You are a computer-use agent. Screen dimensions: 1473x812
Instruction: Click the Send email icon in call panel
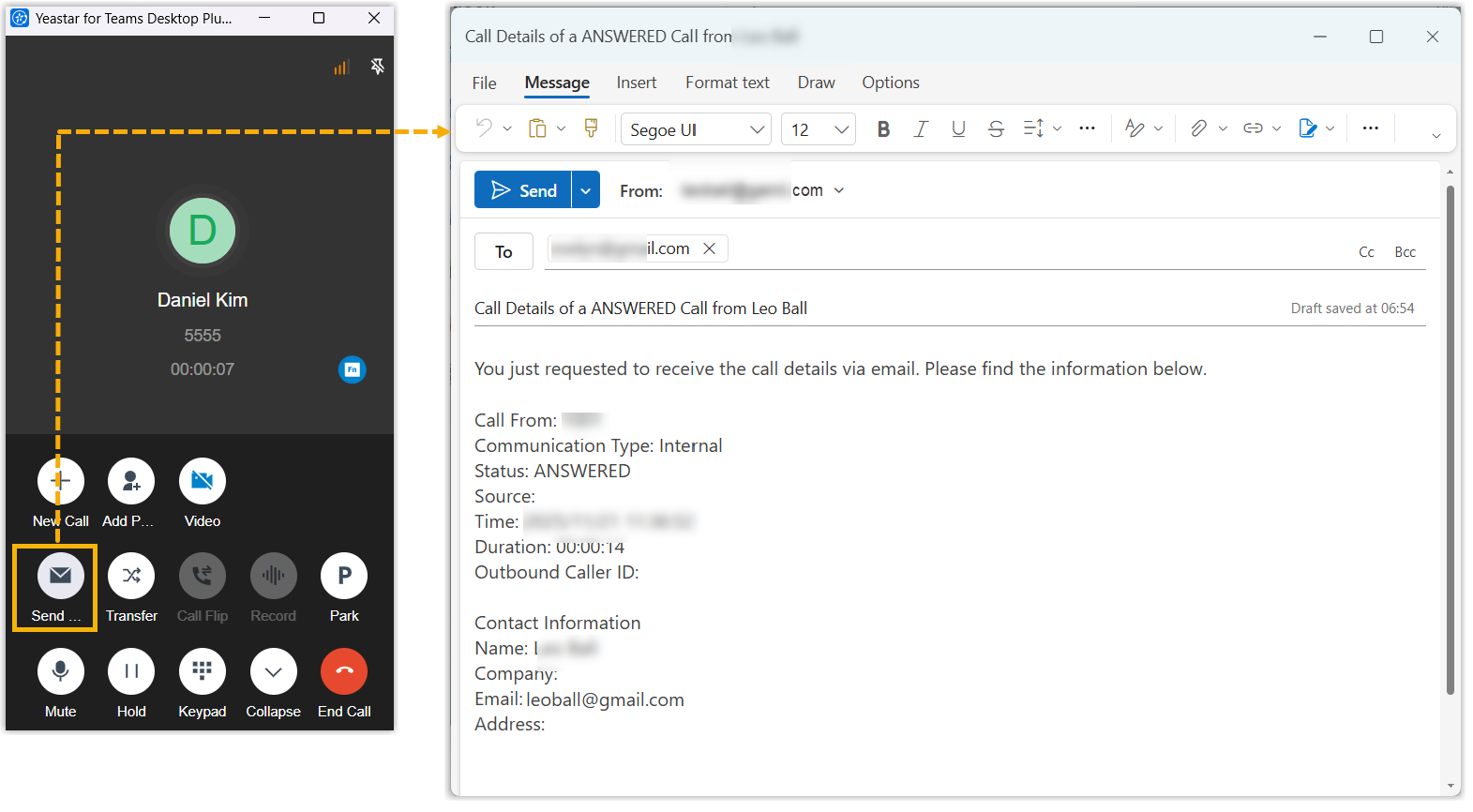pyautogui.click(x=60, y=576)
